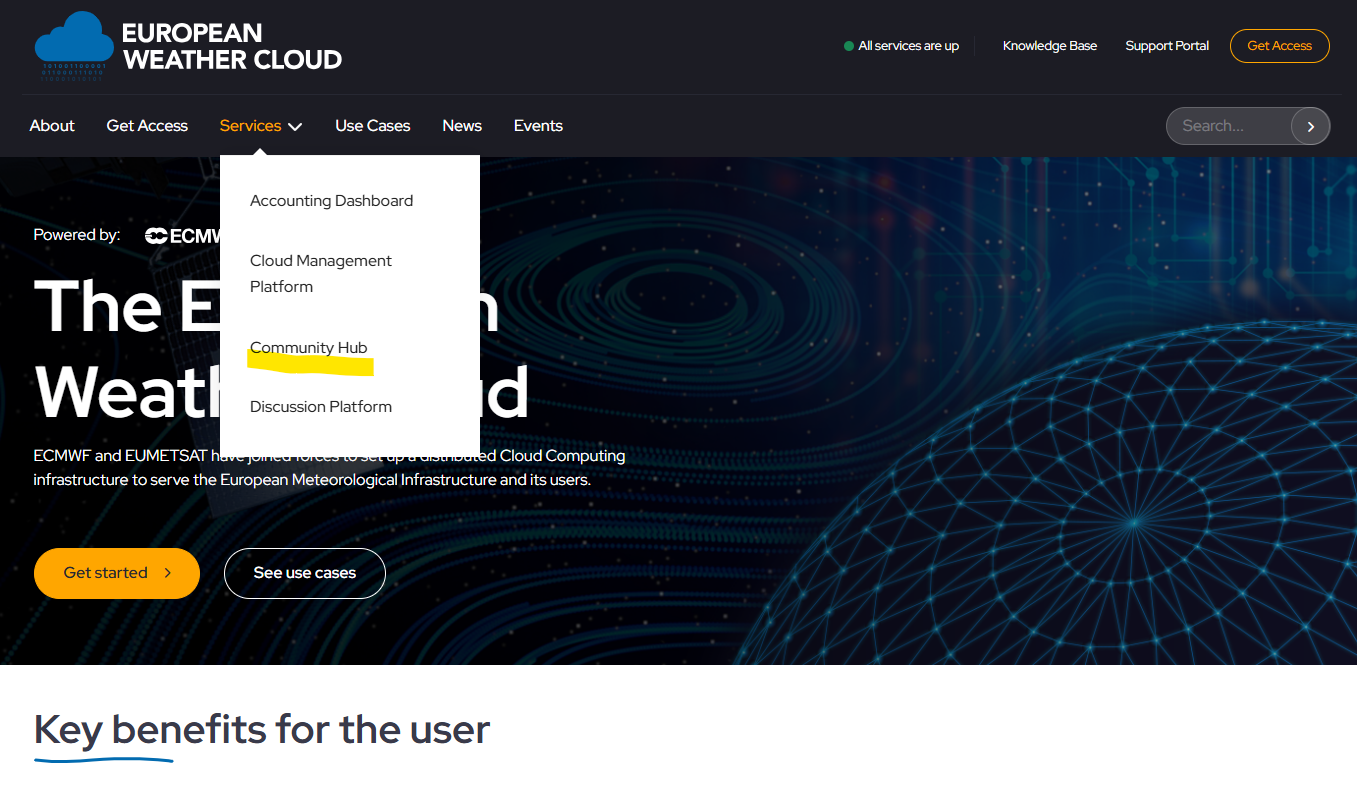Click the Get started button

pos(117,573)
